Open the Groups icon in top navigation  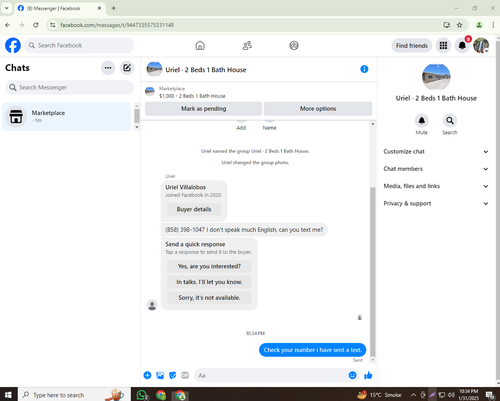(294, 46)
